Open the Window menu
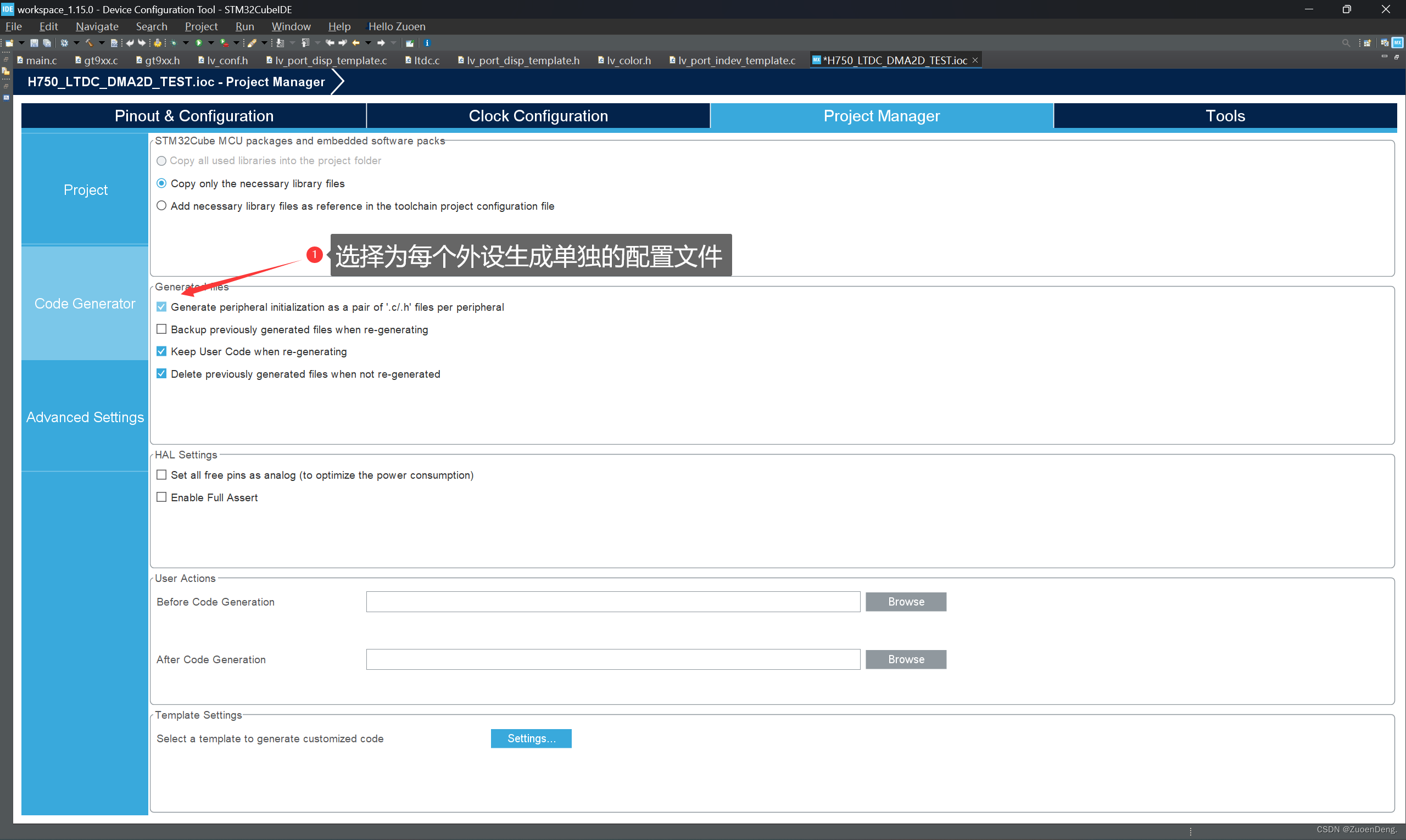This screenshot has height=840, width=1406. pos(291,26)
